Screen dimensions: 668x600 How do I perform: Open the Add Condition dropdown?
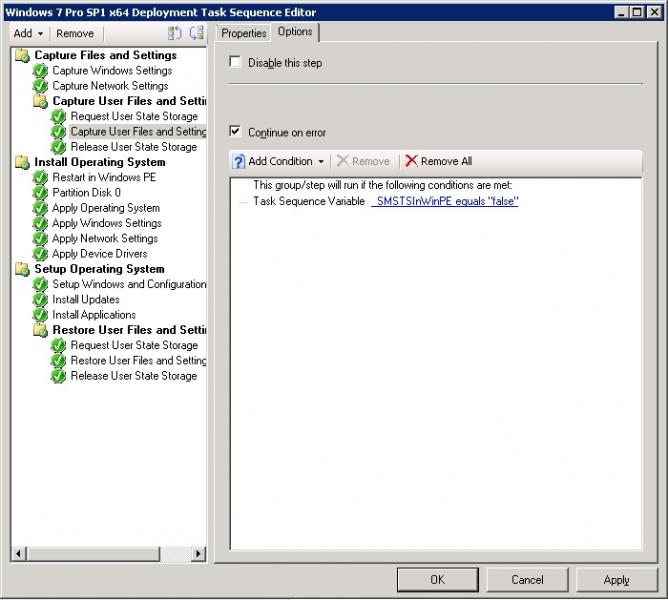pos(279,161)
